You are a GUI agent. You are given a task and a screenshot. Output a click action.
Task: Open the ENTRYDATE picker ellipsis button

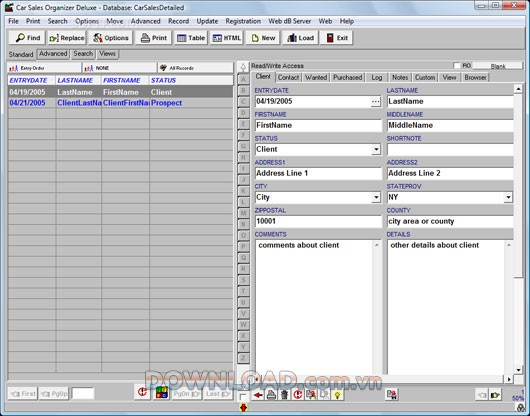coord(376,101)
